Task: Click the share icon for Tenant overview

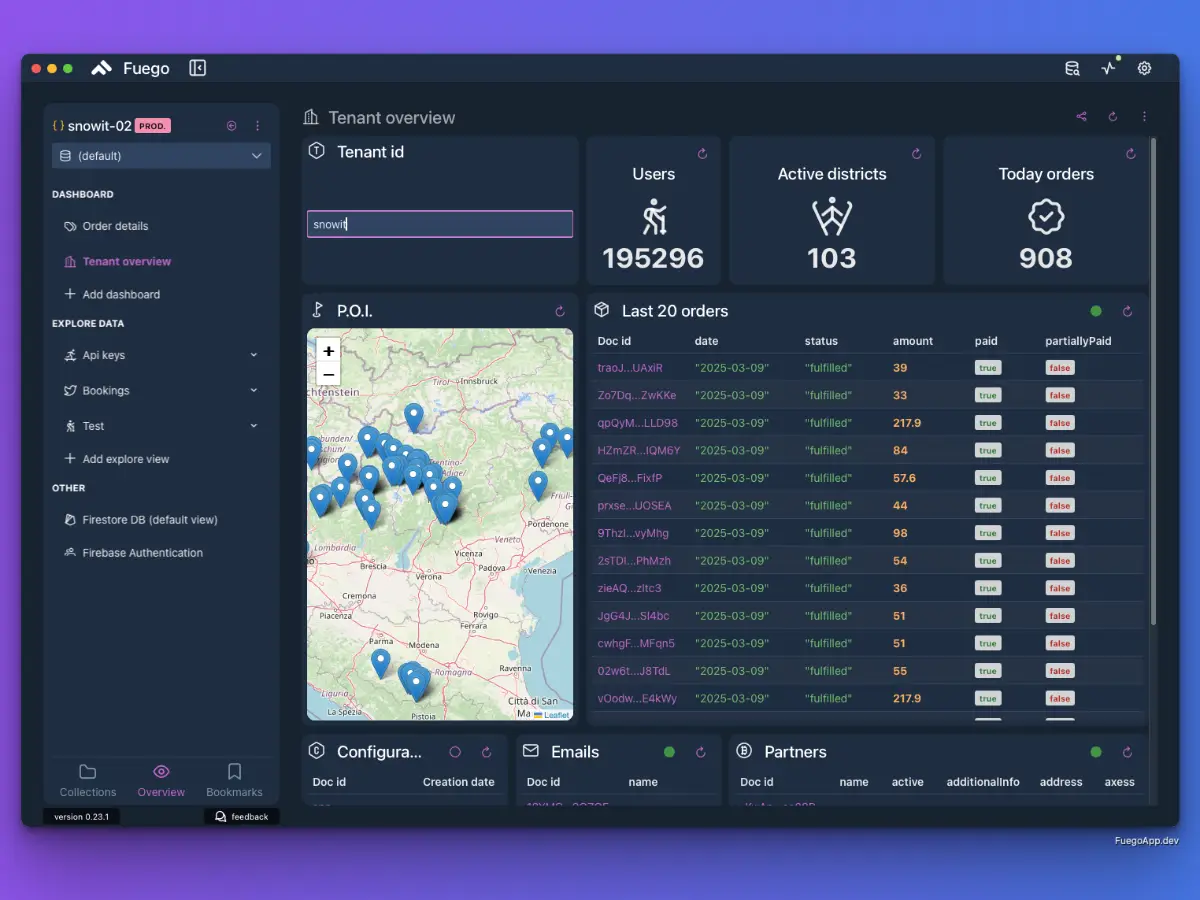Action: coord(1081,117)
